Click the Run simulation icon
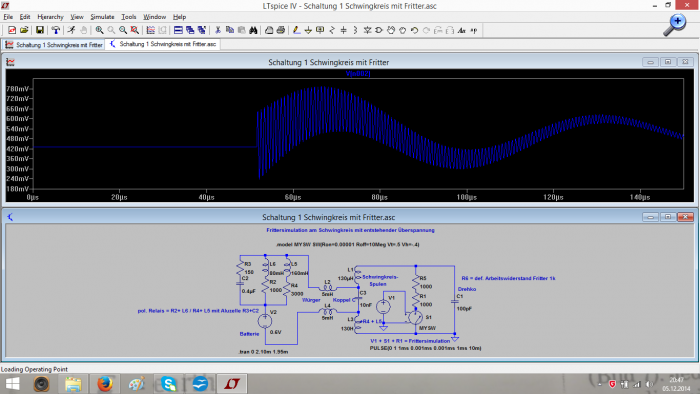 (71, 30)
